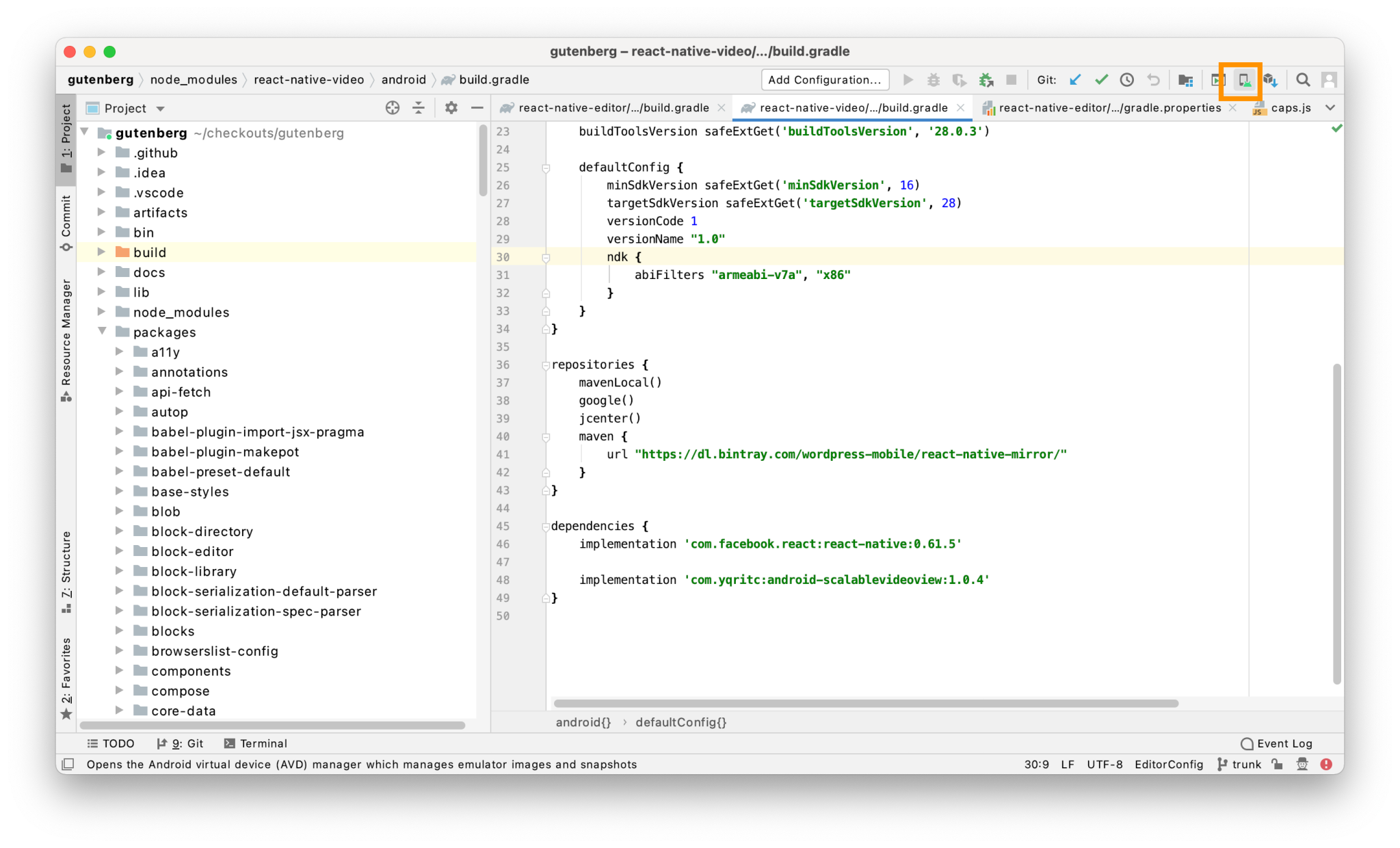This screenshot has width=1400, height=848.
Task: Click node_modules in the breadcrumb path
Action: [x=194, y=80]
